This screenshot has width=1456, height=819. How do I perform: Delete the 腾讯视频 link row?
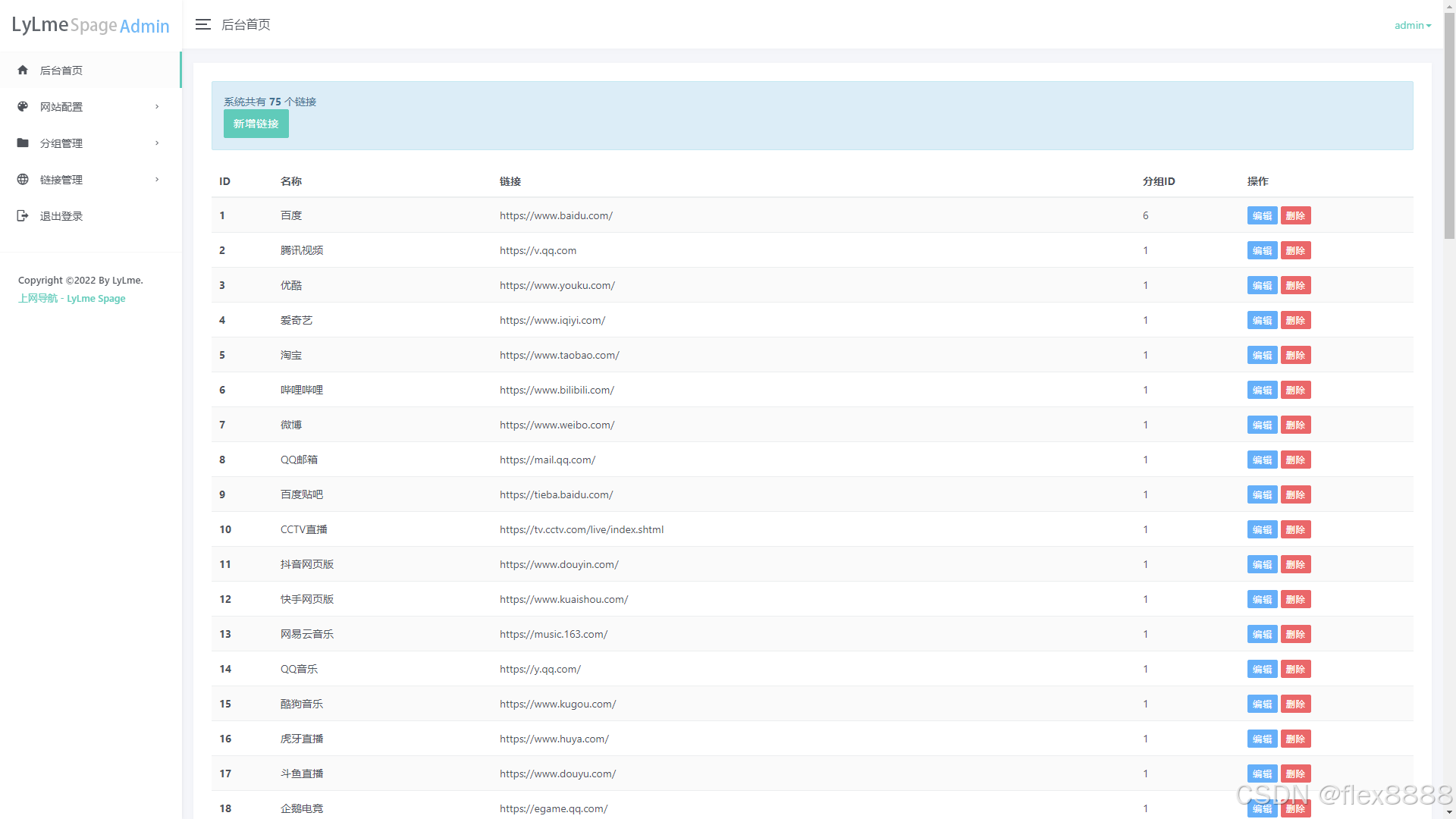point(1295,250)
